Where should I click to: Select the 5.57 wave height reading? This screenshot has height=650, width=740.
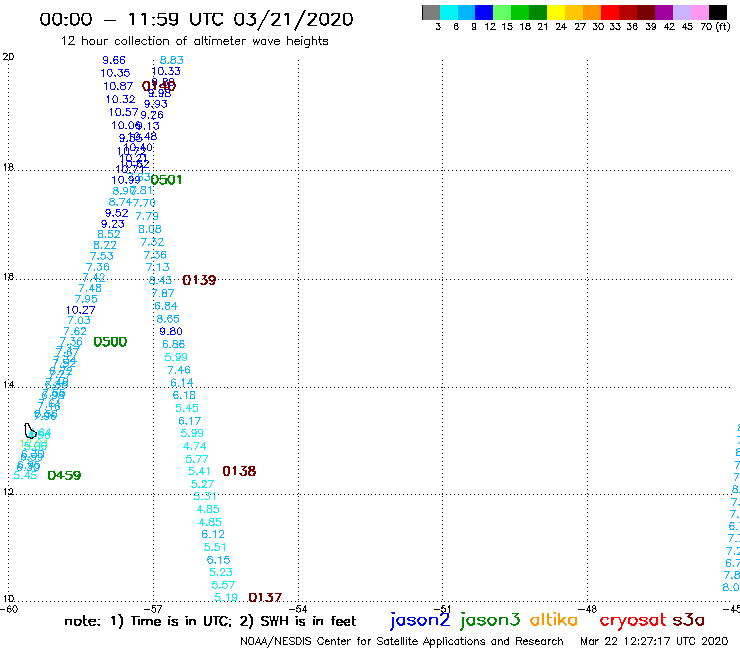tap(223, 585)
